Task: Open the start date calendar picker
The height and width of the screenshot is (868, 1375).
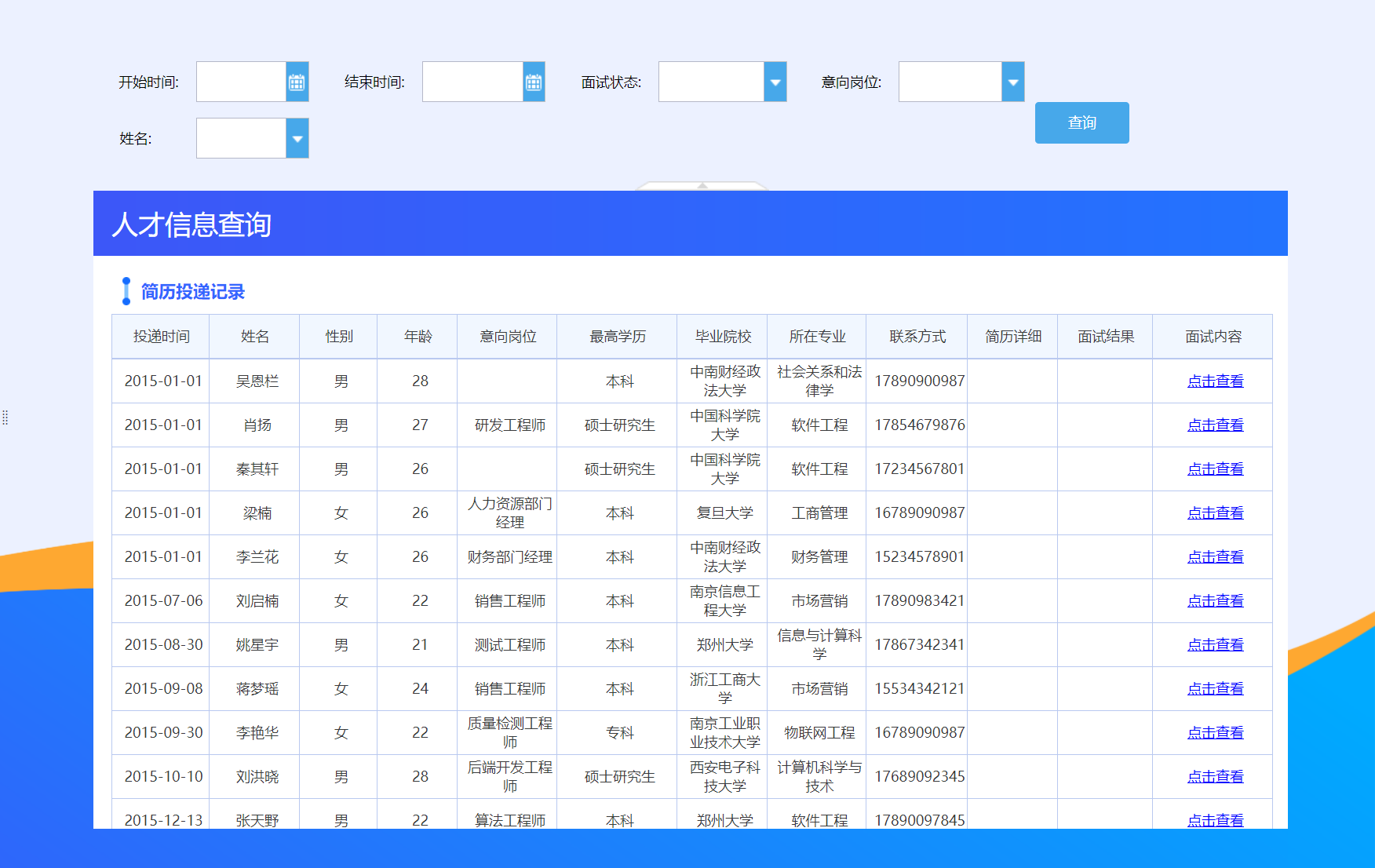Action: (296, 82)
